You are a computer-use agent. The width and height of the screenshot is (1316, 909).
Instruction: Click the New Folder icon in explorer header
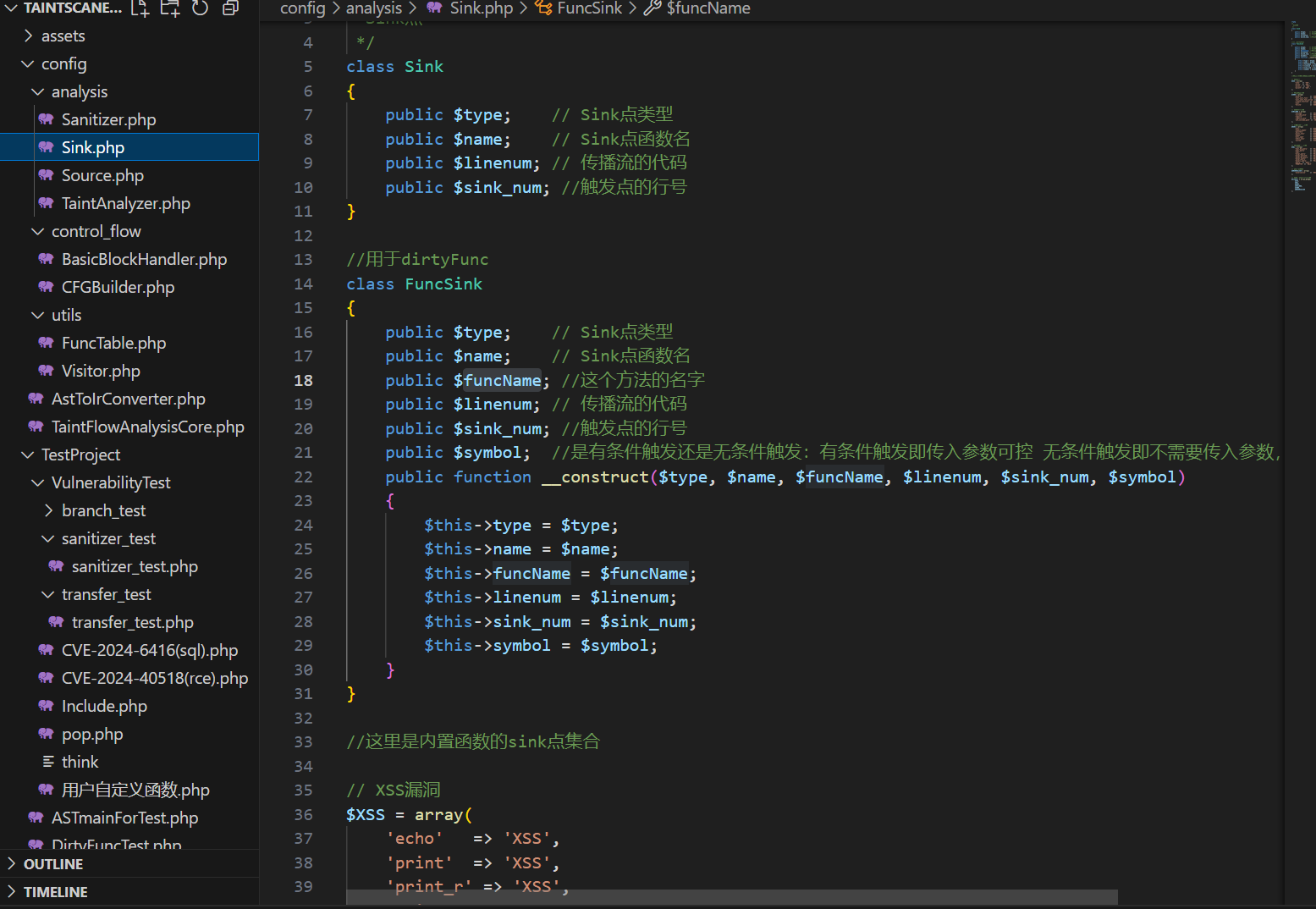[x=170, y=8]
